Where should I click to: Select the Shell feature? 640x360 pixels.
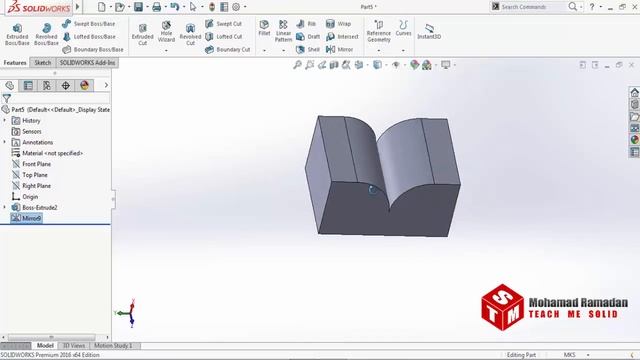click(308, 49)
